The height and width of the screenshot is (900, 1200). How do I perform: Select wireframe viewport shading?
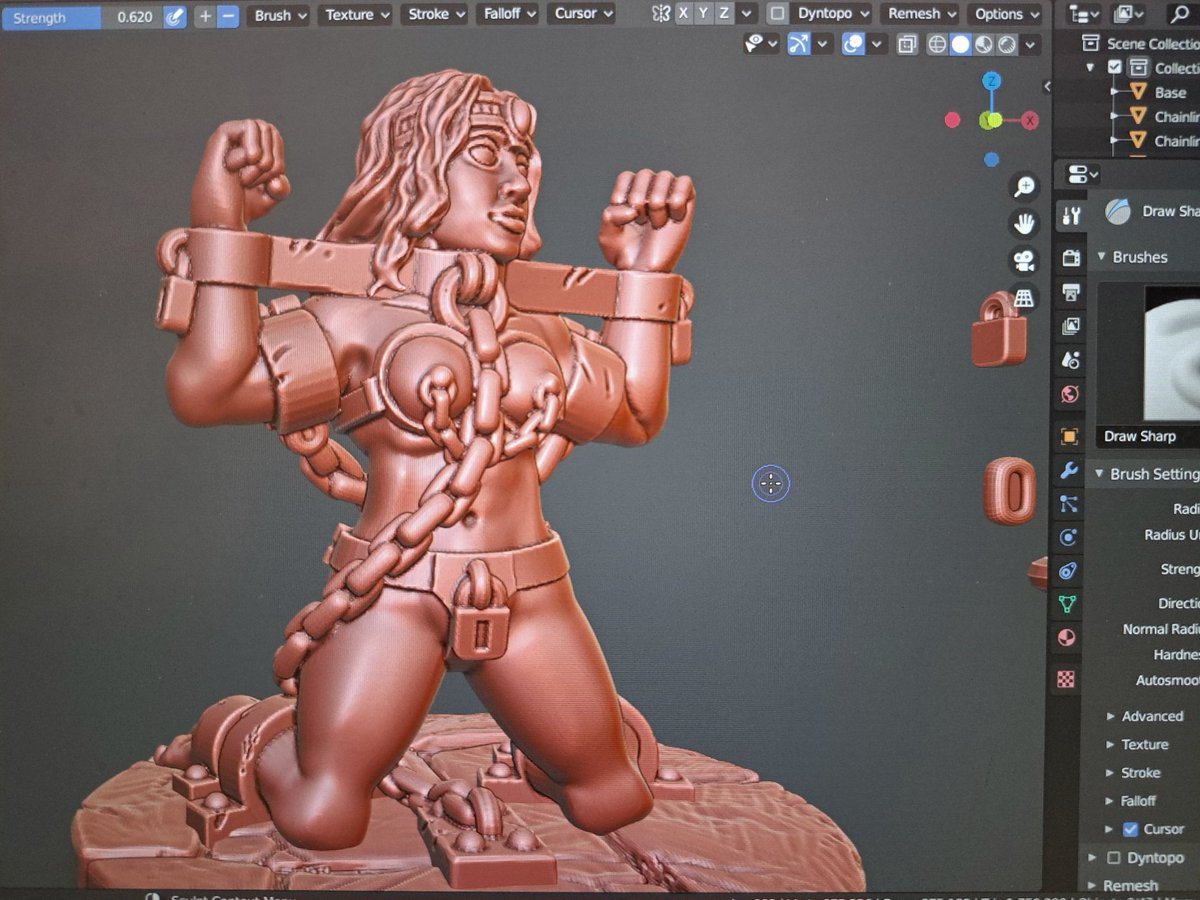pyautogui.click(x=937, y=44)
